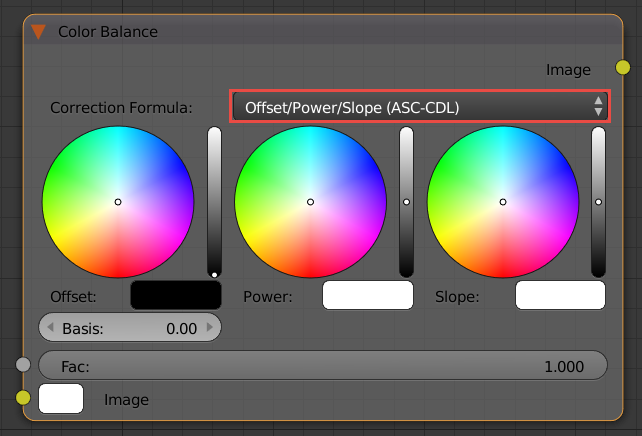Click the Power color wheel
642x436 pixels.
pyautogui.click(x=310, y=202)
